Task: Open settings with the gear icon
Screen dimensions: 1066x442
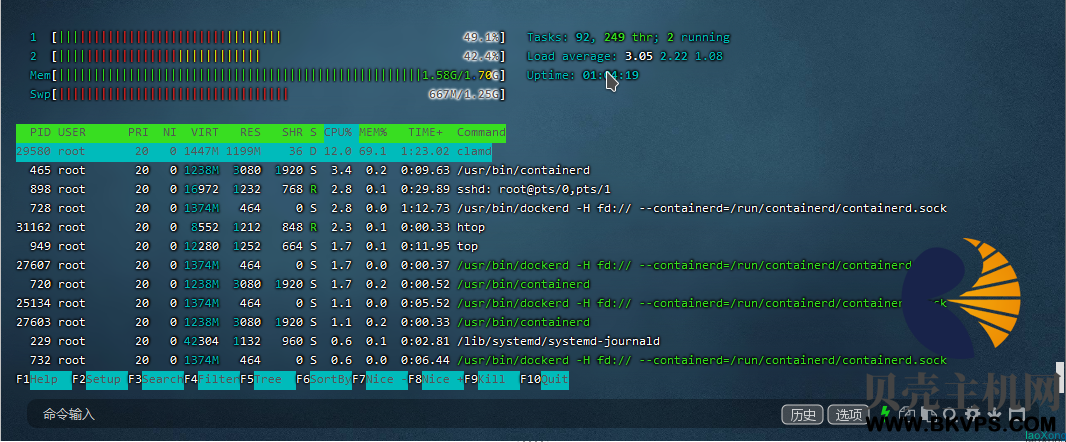Action: pyautogui.click(x=972, y=413)
